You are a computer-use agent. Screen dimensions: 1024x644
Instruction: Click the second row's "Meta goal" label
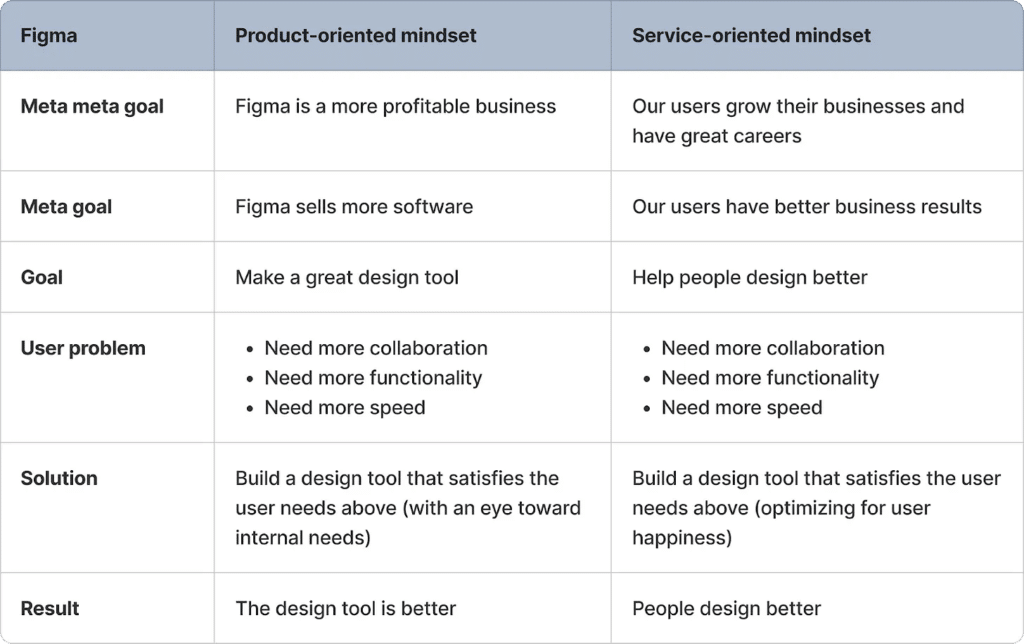(x=66, y=207)
